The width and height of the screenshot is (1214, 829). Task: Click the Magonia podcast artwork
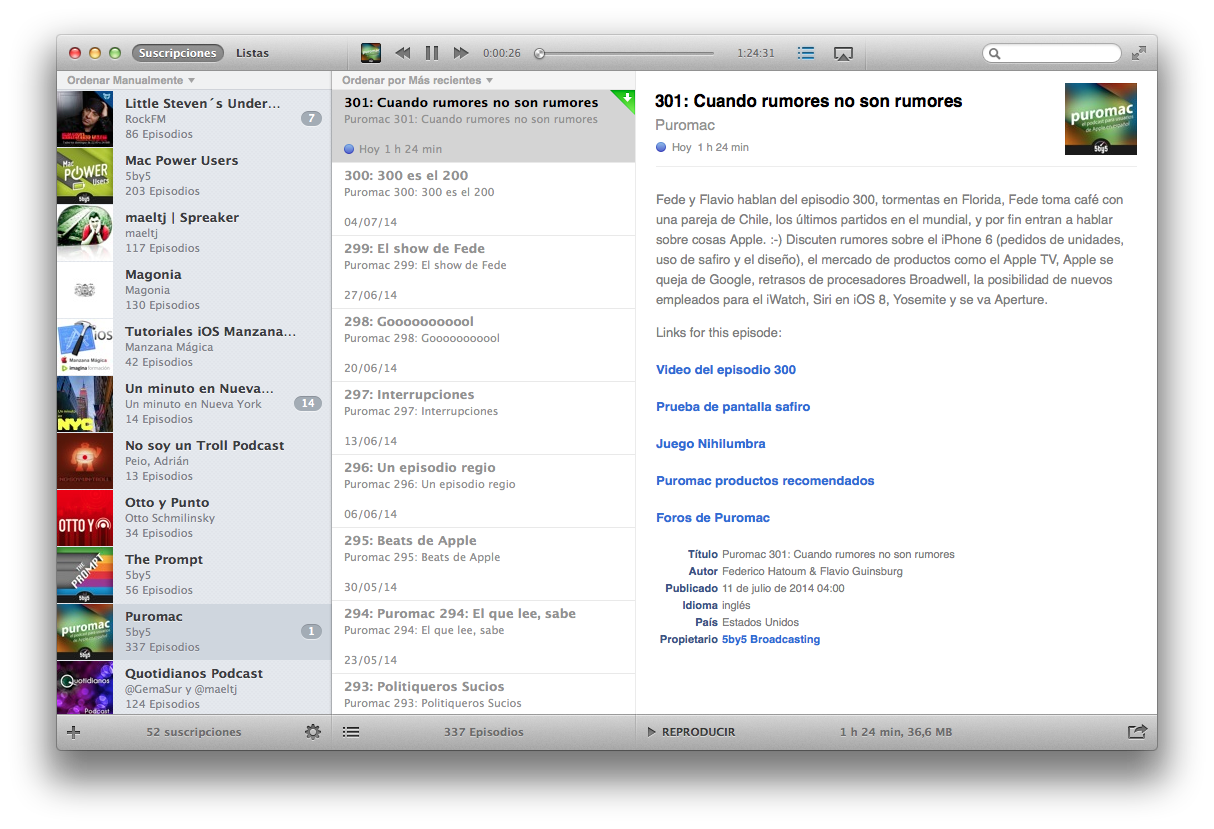(x=85, y=290)
